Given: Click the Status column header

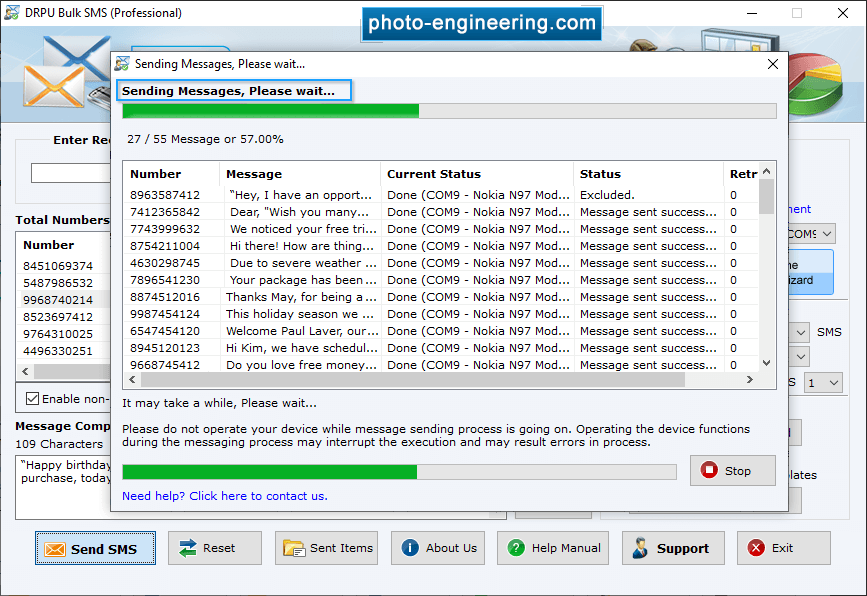Looking at the screenshot, I should 649,174.
